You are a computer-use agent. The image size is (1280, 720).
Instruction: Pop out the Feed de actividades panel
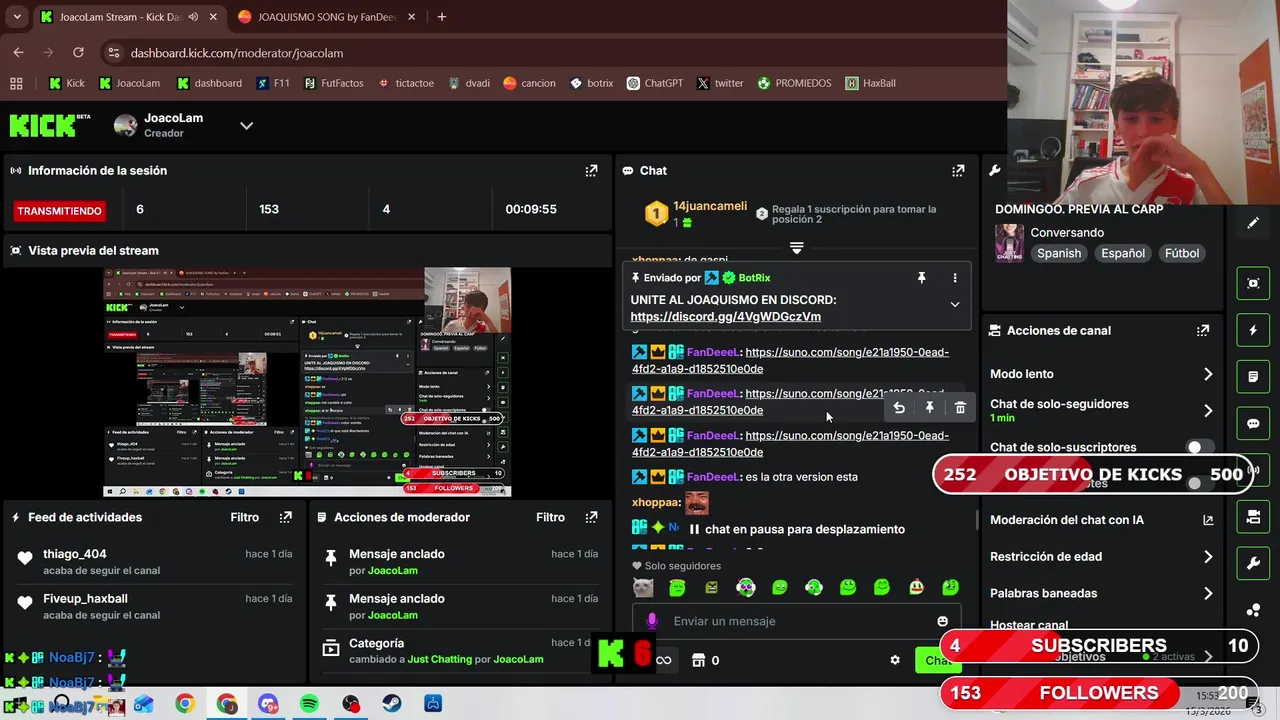click(x=286, y=517)
